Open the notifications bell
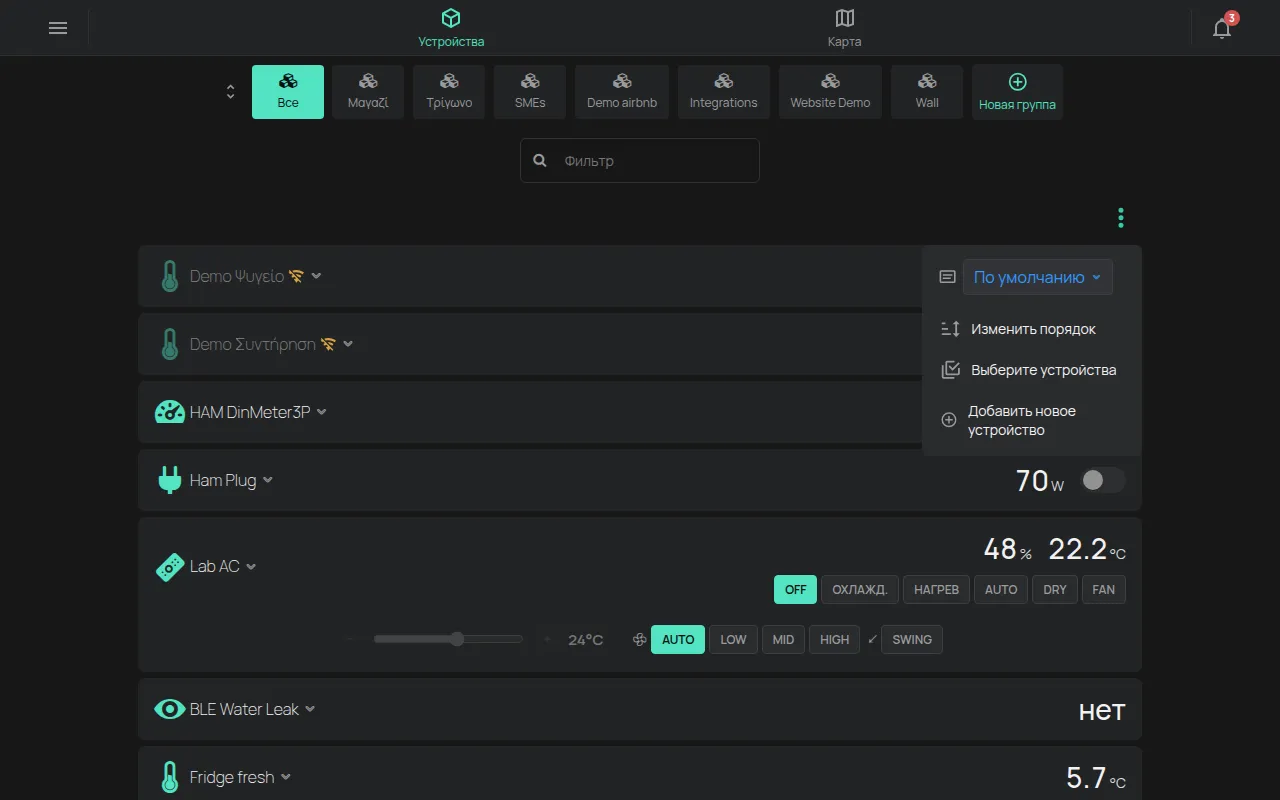This screenshot has height=800, width=1280. [1222, 28]
